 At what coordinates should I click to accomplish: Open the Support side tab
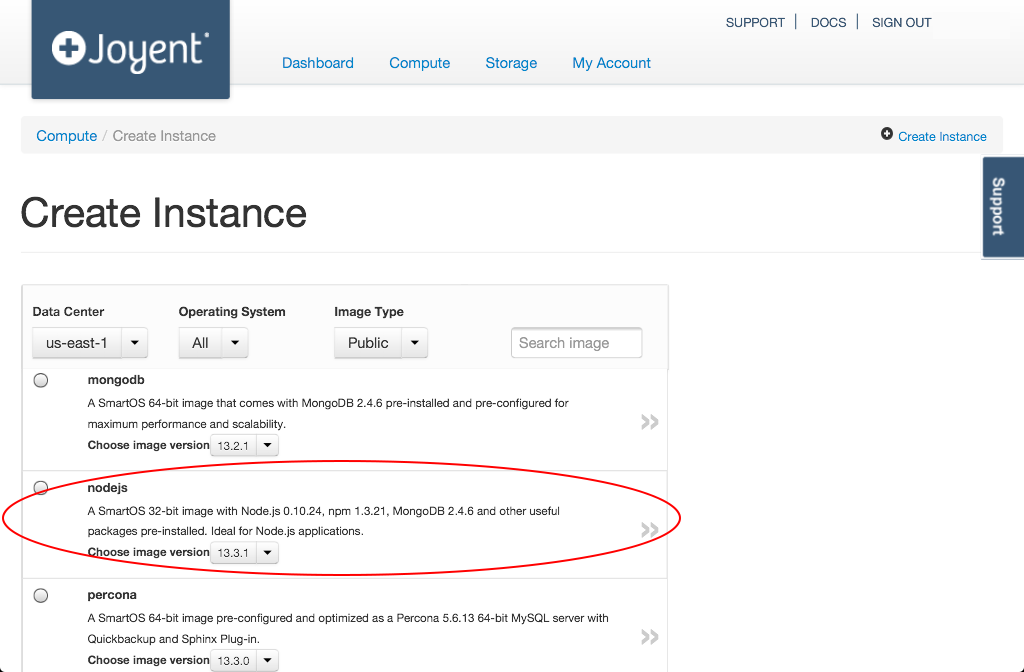pos(1003,207)
